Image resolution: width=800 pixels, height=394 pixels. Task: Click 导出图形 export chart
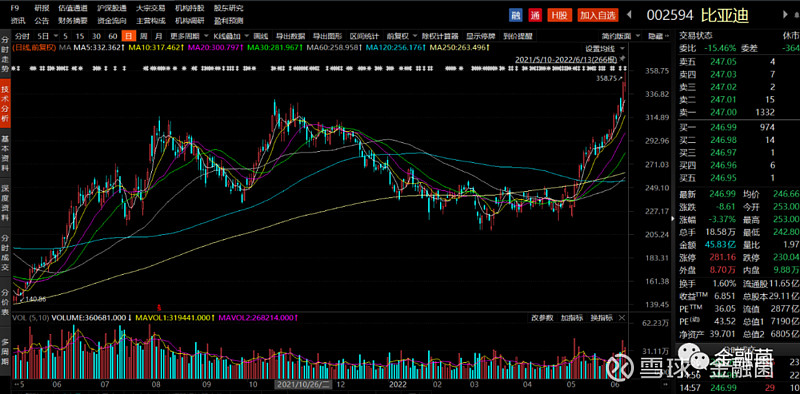click(327, 36)
